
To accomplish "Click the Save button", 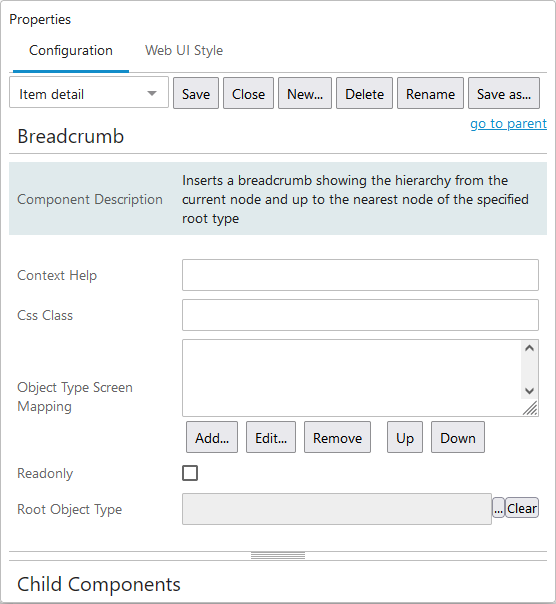I will pyautogui.click(x=196, y=93).
